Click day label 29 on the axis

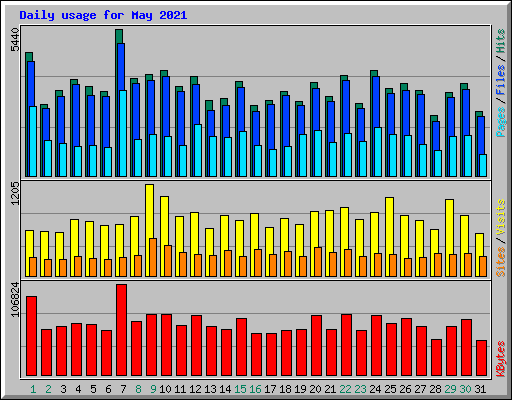(450, 389)
